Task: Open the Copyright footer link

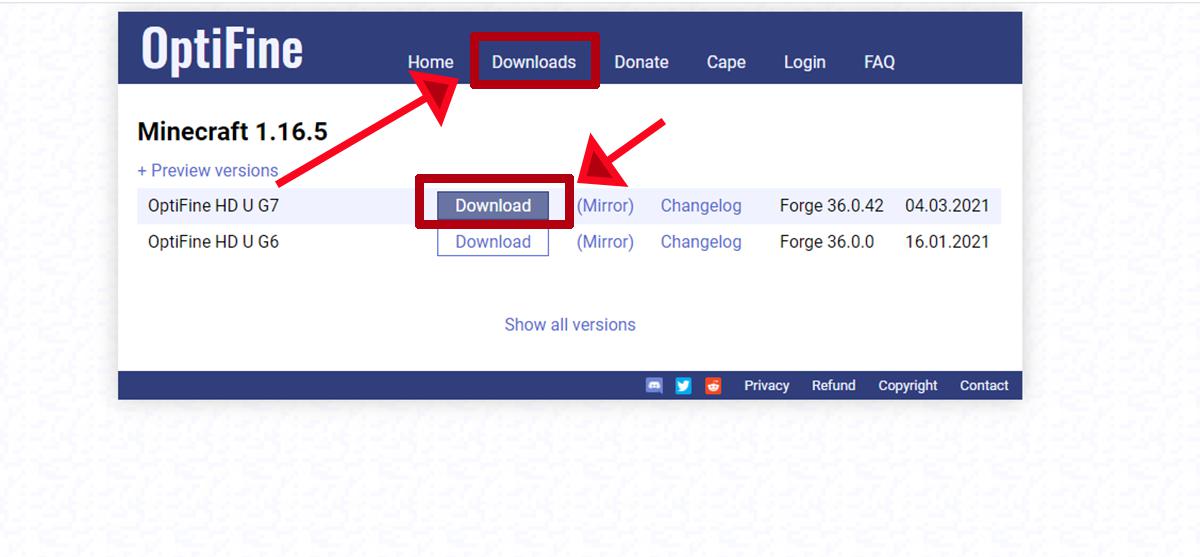Action: coord(908,385)
